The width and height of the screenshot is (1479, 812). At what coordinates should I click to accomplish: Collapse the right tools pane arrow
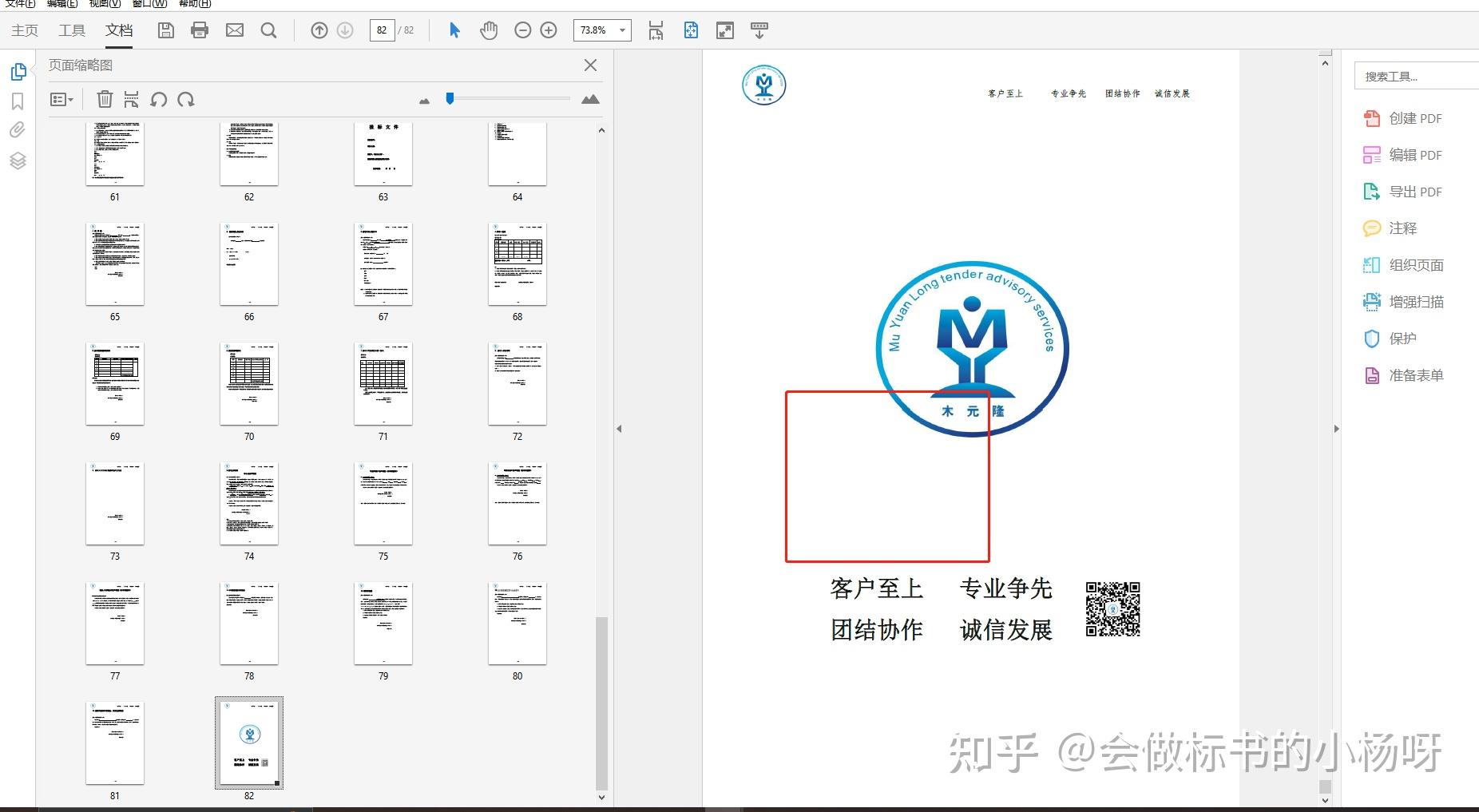(x=1337, y=429)
